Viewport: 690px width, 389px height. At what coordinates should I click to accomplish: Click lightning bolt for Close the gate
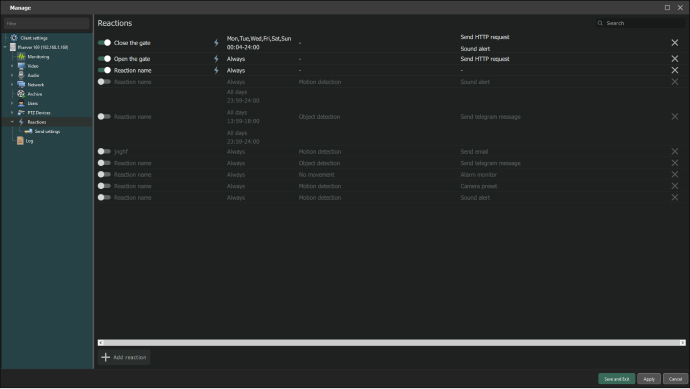[216, 43]
